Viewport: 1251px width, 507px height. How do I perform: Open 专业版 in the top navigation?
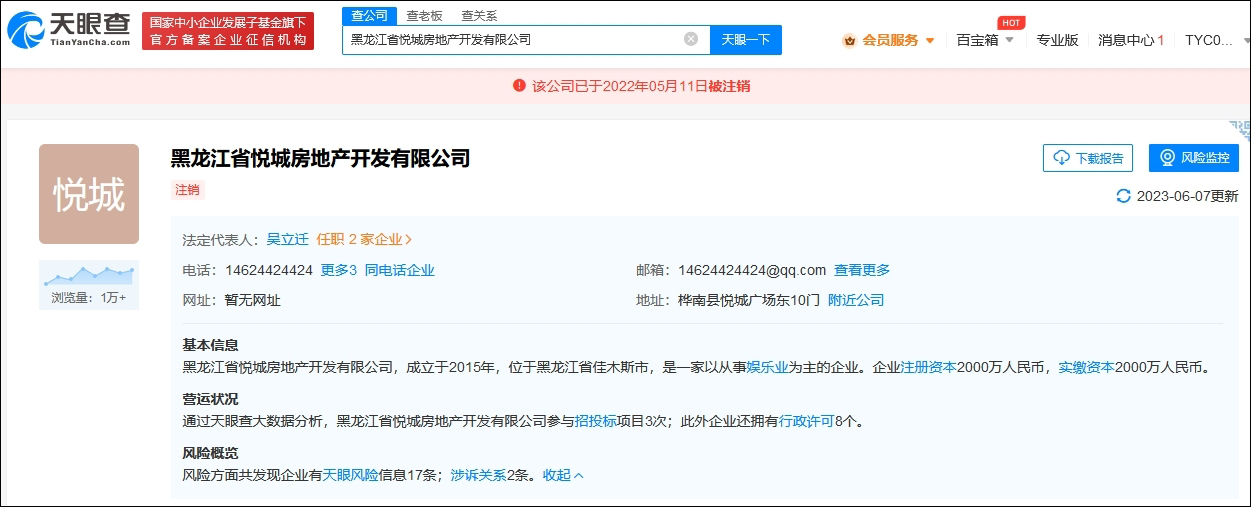1057,40
